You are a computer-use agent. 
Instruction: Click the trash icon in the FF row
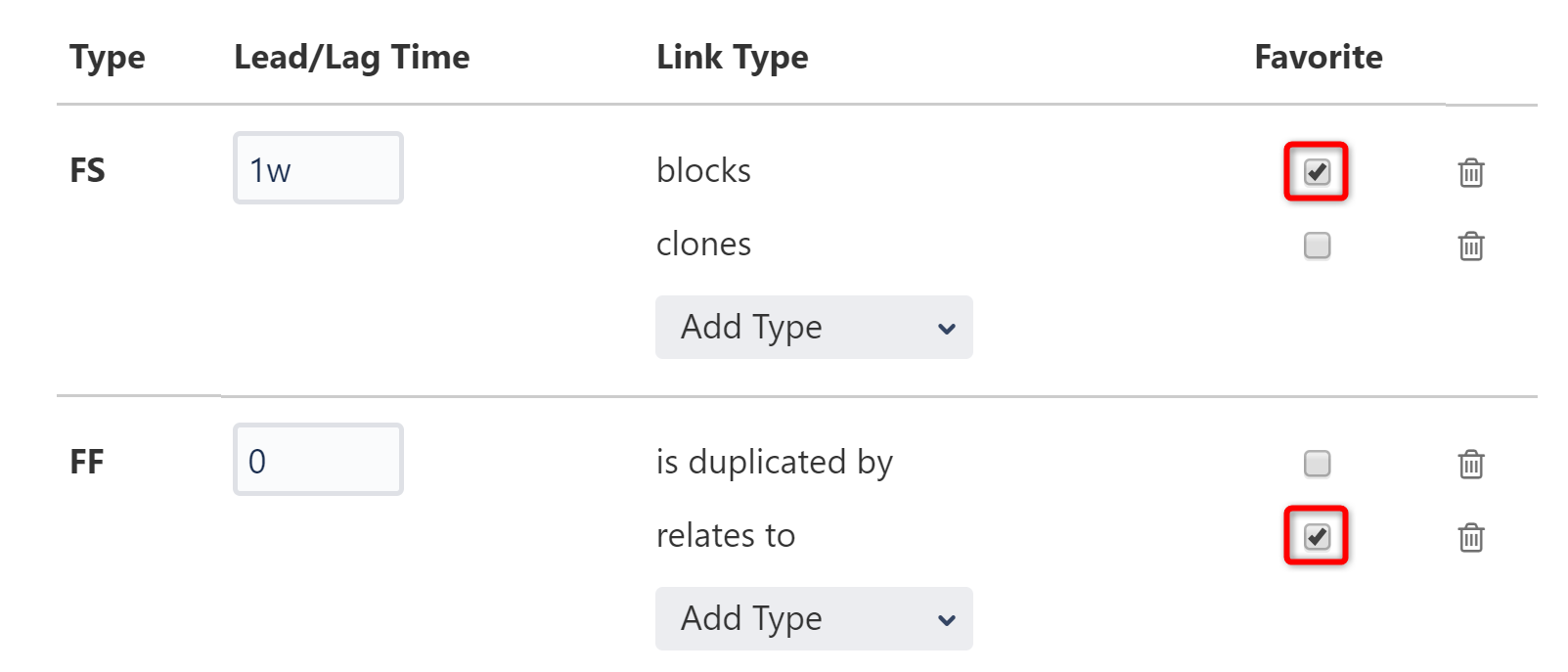[x=1471, y=466]
